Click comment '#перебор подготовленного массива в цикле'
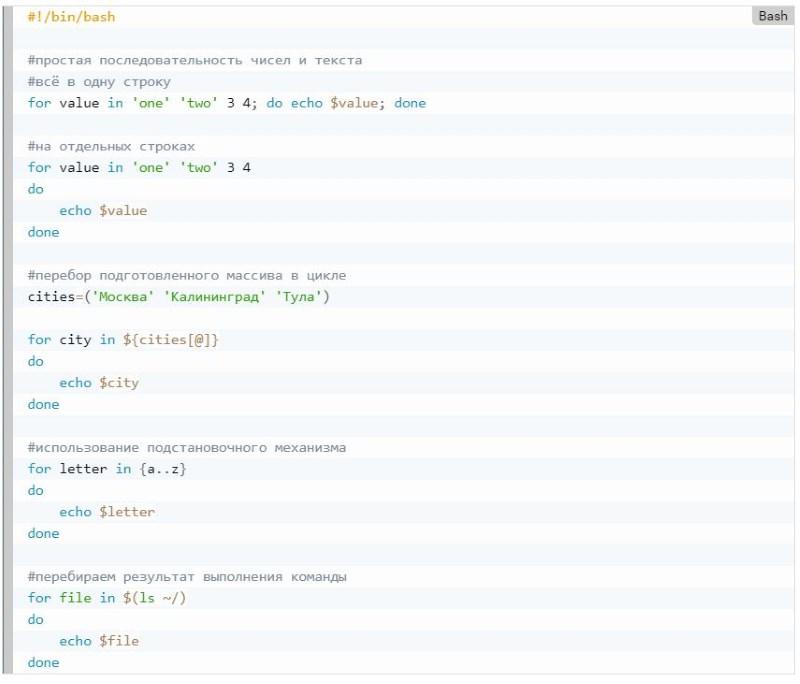This screenshot has width=800, height=684. 187,275
